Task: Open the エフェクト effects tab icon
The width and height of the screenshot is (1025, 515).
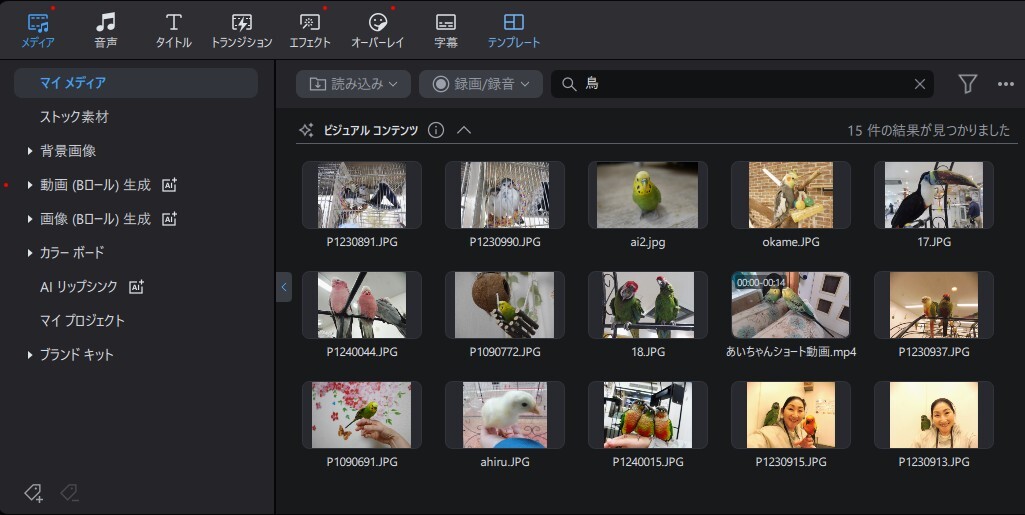Action: click(x=310, y=22)
